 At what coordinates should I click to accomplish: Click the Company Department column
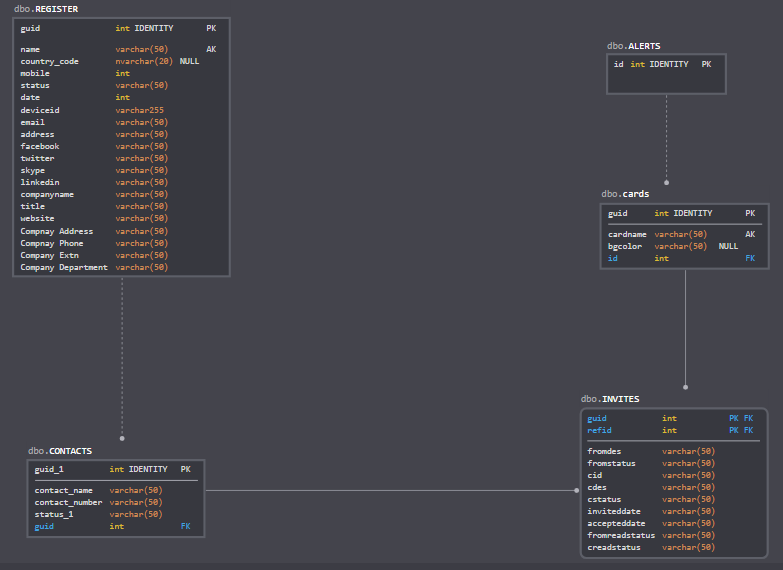(x=64, y=267)
